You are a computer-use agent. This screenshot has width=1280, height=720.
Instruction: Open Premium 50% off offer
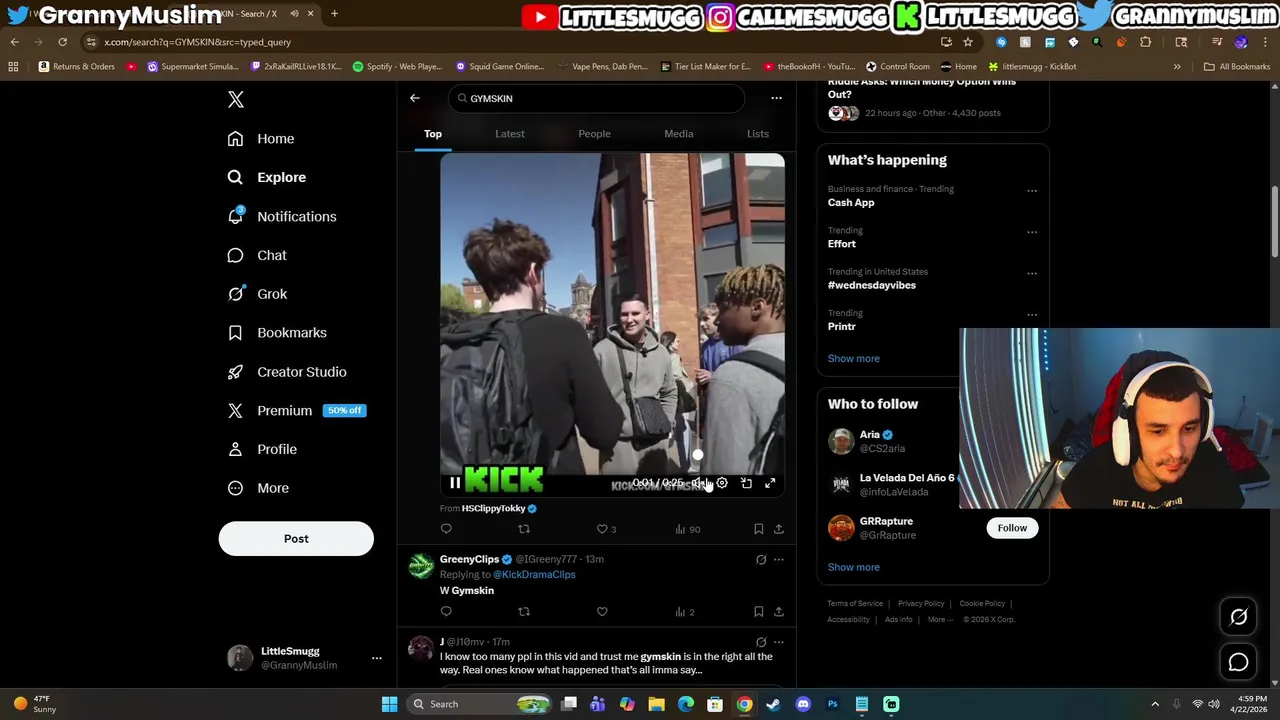[296, 411]
